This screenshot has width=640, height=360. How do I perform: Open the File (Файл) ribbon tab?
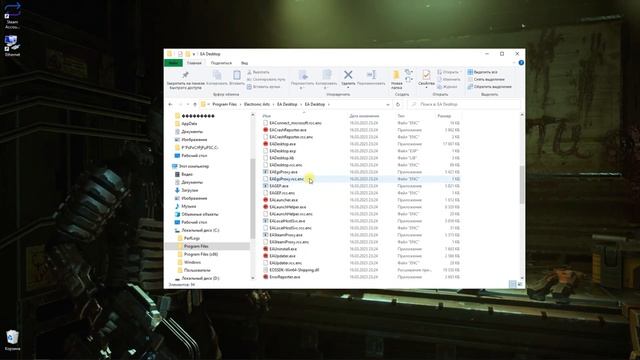coord(173,63)
